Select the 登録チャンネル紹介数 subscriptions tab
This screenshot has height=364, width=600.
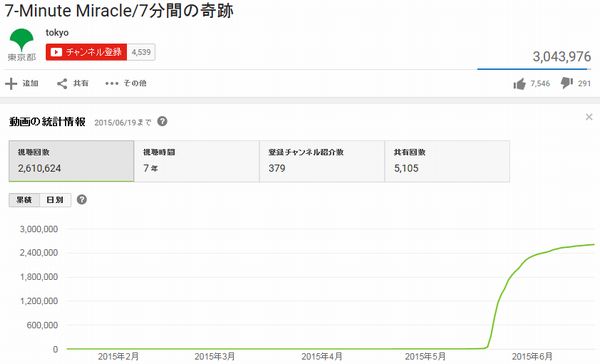[x=322, y=161]
